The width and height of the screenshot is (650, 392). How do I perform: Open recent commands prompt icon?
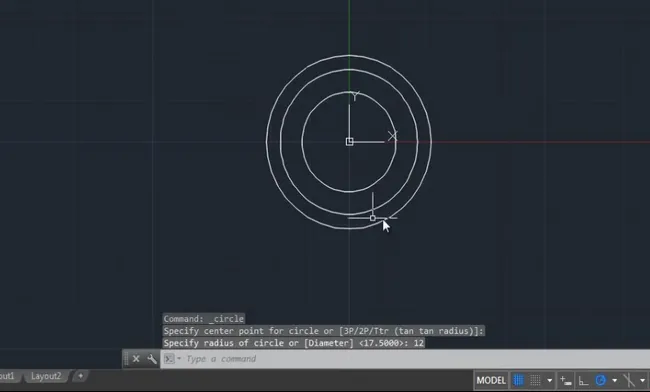(x=170, y=359)
